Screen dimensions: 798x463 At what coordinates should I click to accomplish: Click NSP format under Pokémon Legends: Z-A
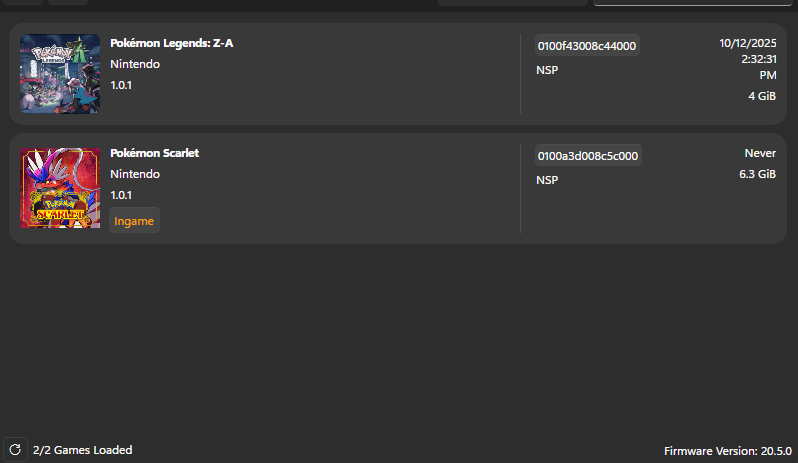tap(547, 71)
